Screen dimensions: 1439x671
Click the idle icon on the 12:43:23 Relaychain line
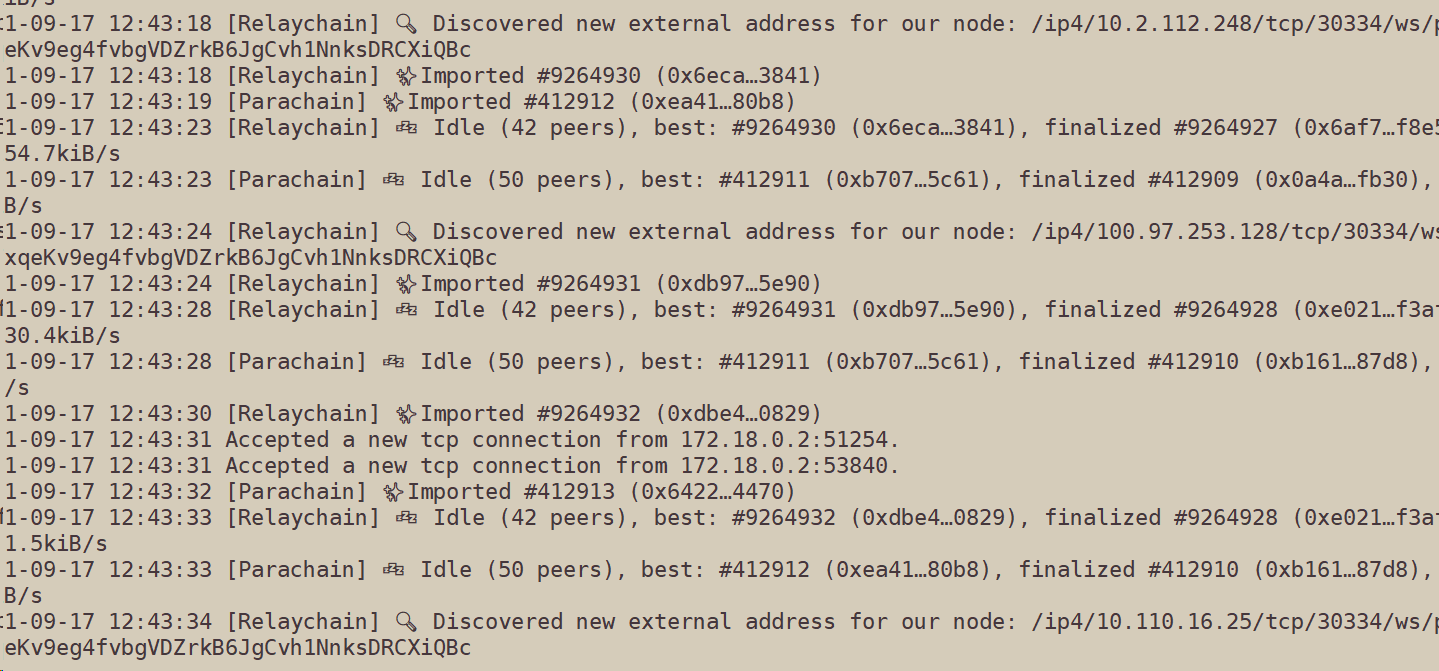(406, 127)
